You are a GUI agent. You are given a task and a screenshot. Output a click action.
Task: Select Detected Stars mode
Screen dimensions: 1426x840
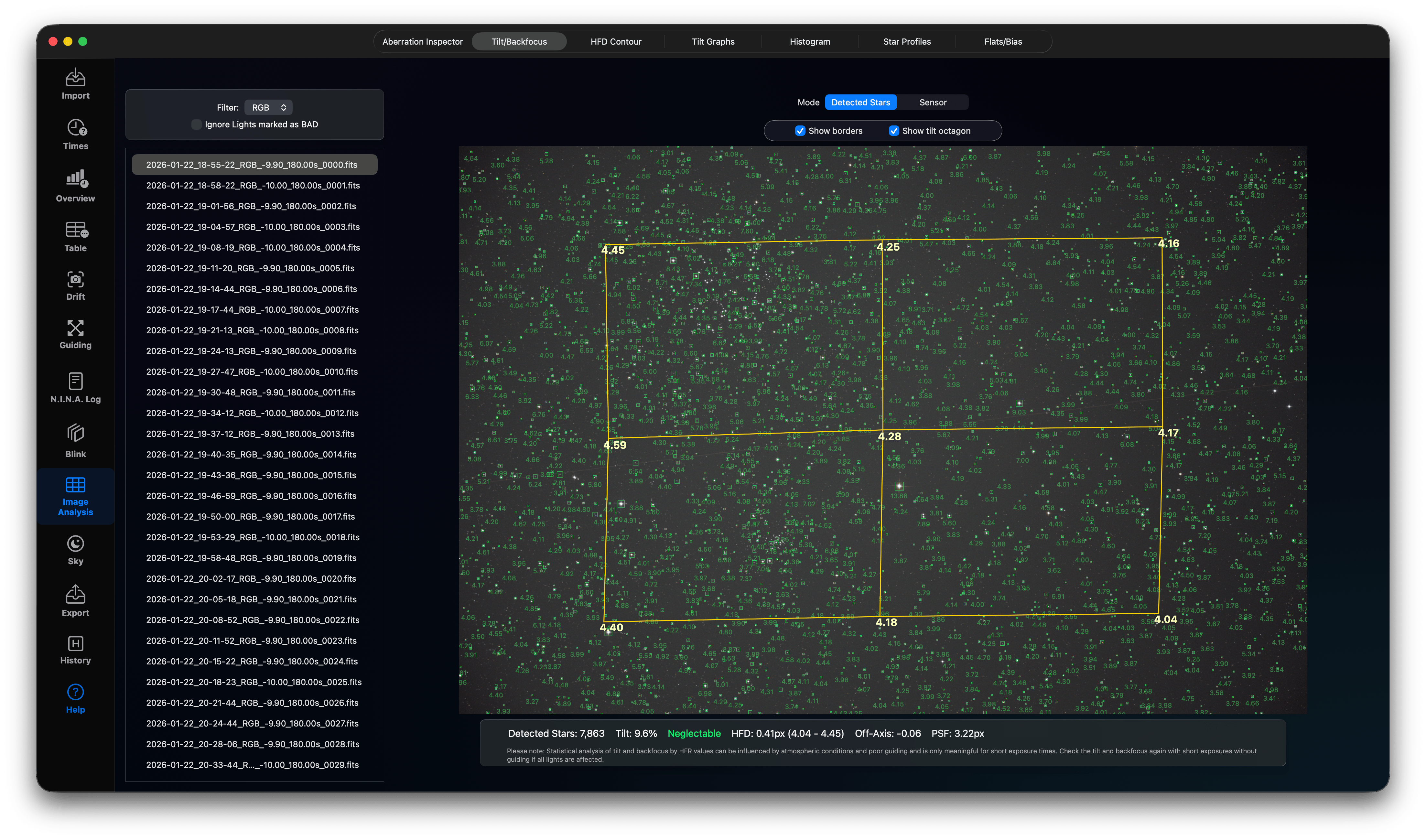(860, 102)
